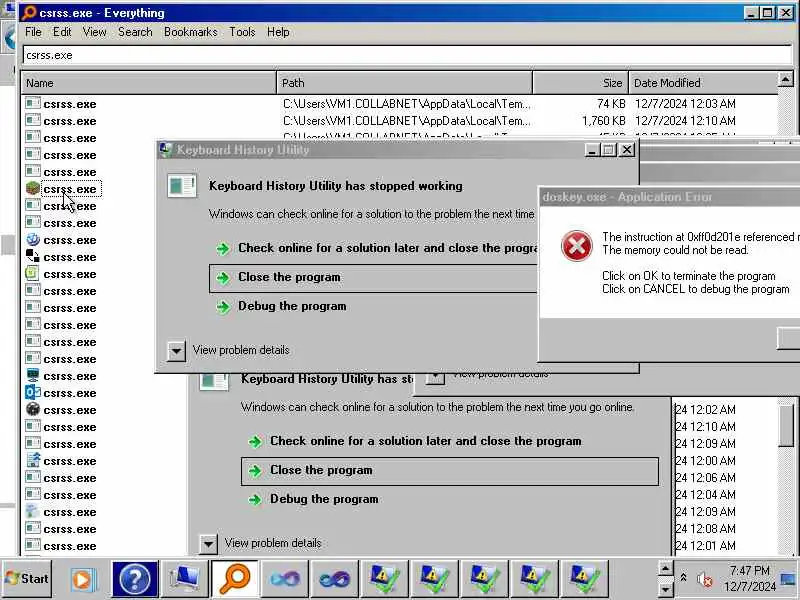Viewport: 800px width, 600px height.
Task: Expand 'View problem details' in rear Keyboard History dialog
Action: click(208, 544)
